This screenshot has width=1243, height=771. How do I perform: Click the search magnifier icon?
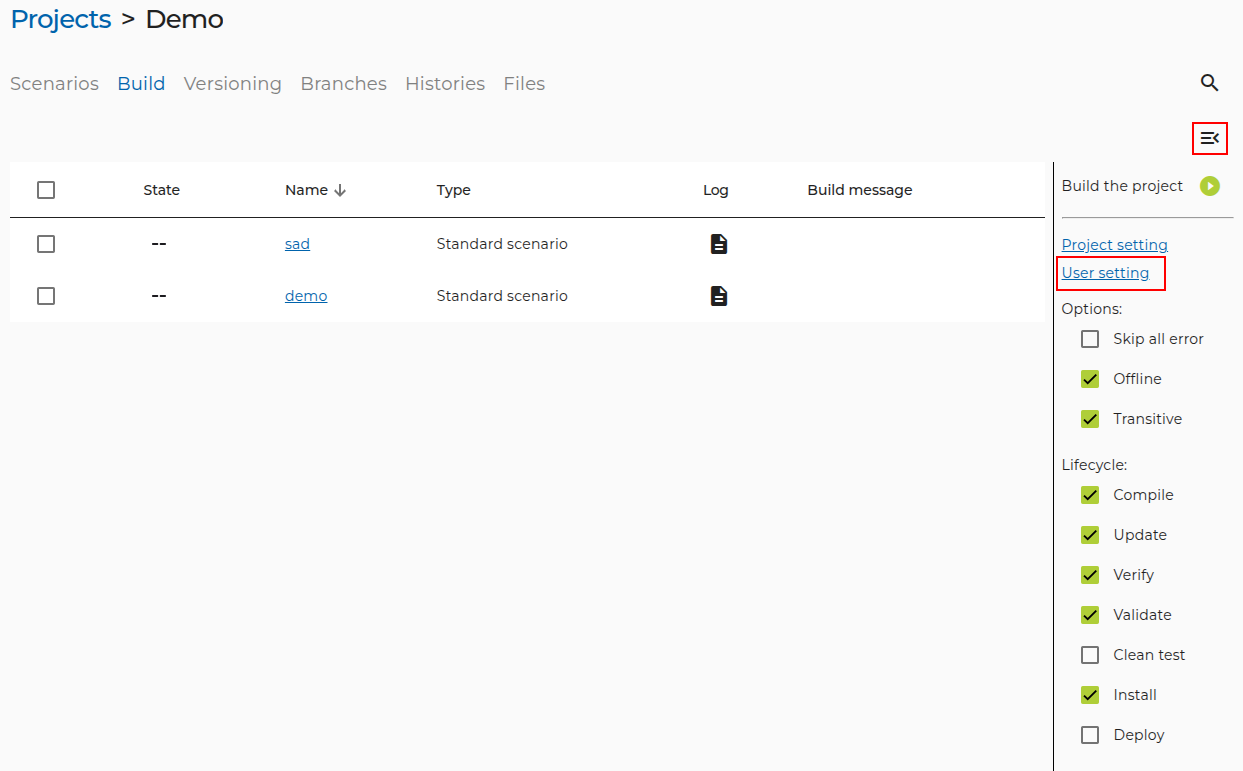(1210, 83)
